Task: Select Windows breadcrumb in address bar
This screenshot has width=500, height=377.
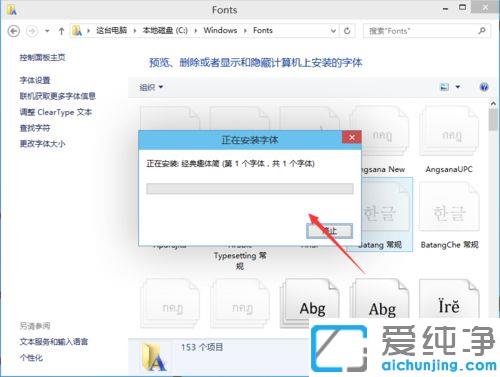Action: tap(220, 30)
